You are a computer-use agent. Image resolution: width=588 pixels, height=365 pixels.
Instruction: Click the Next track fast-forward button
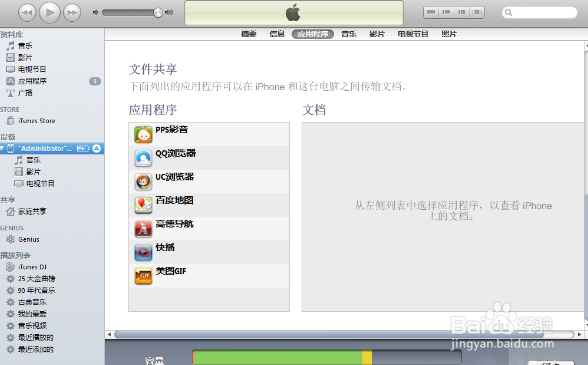click(x=72, y=12)
